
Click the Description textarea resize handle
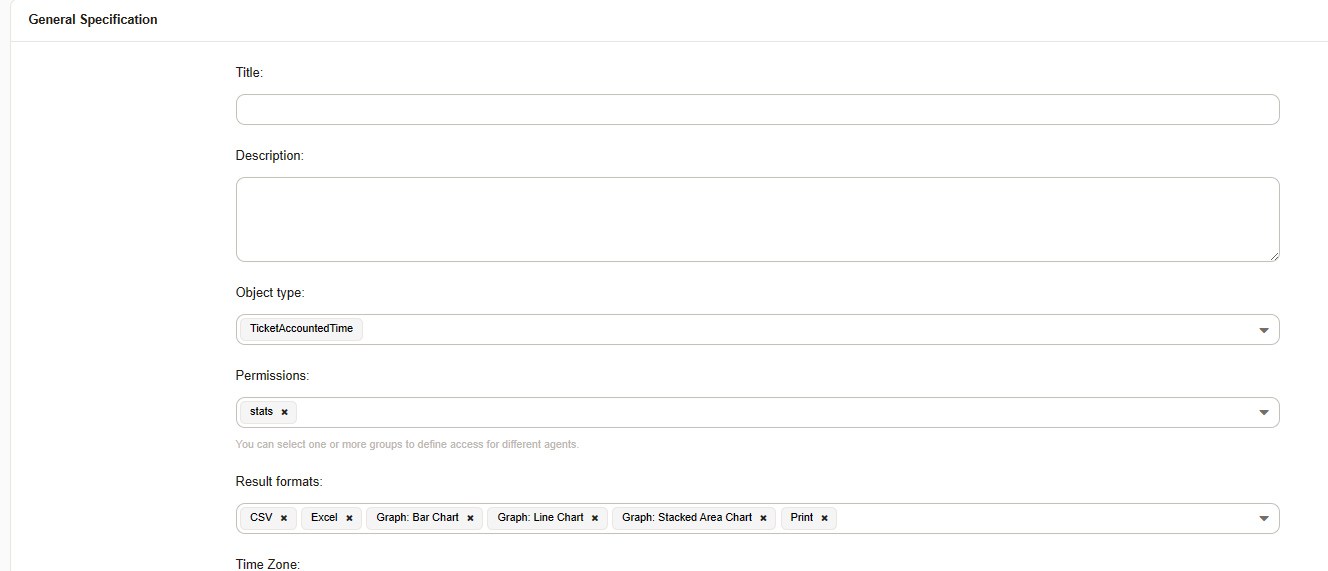coord(1274,256)
